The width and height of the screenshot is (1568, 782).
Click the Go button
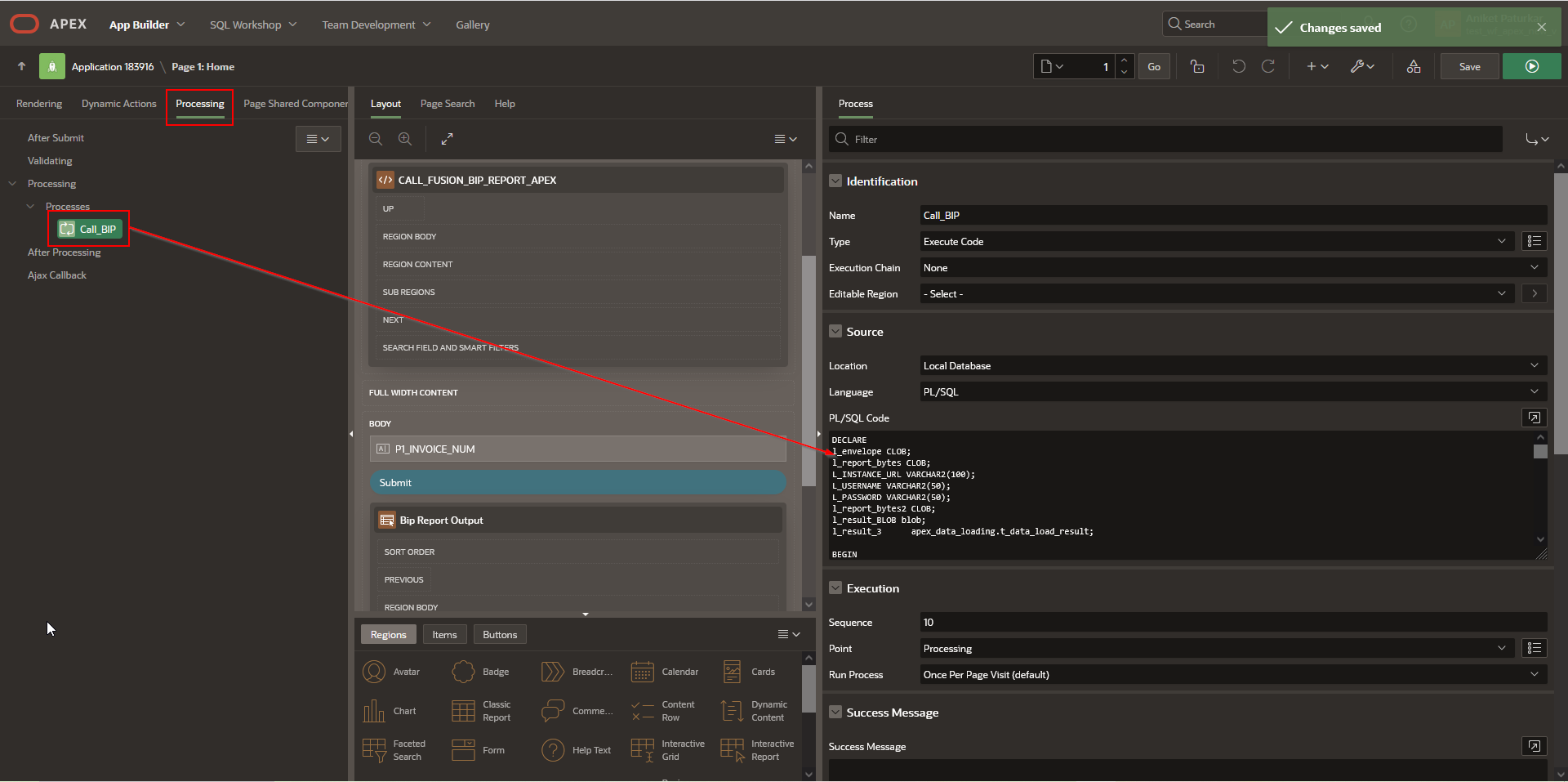click(x=1154, y=66)
